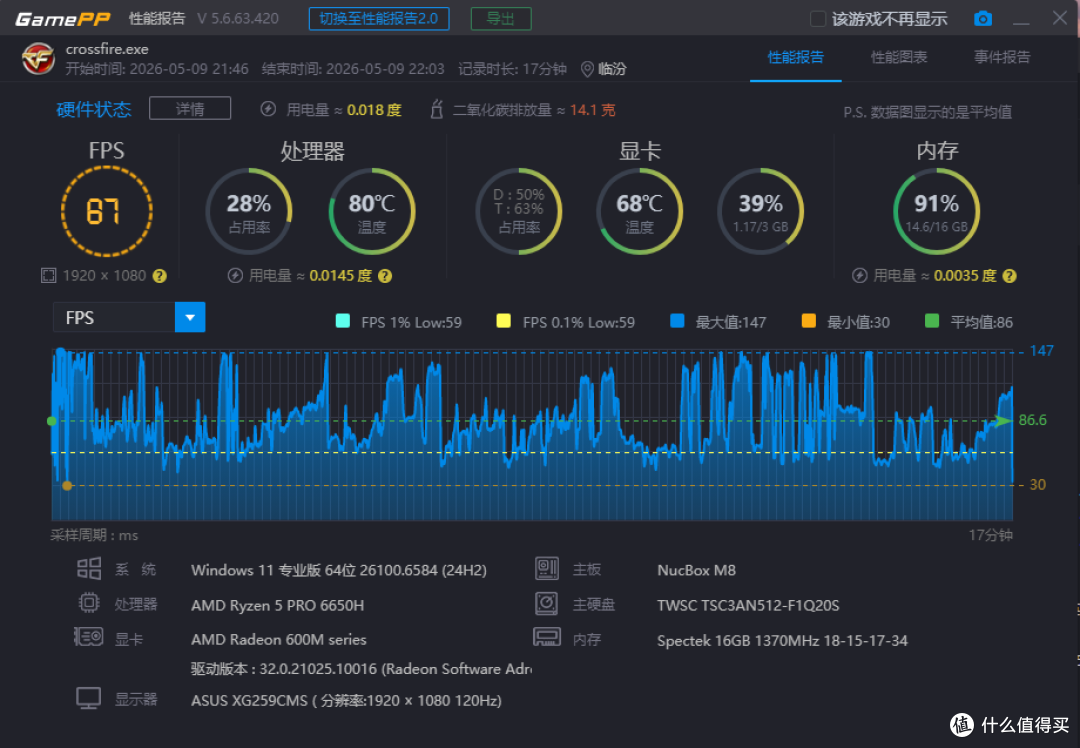Click the green 平均值 legend swatch
Image resolution: width=1080 pixels, height=748 pixels.
[x=932, y=321]
